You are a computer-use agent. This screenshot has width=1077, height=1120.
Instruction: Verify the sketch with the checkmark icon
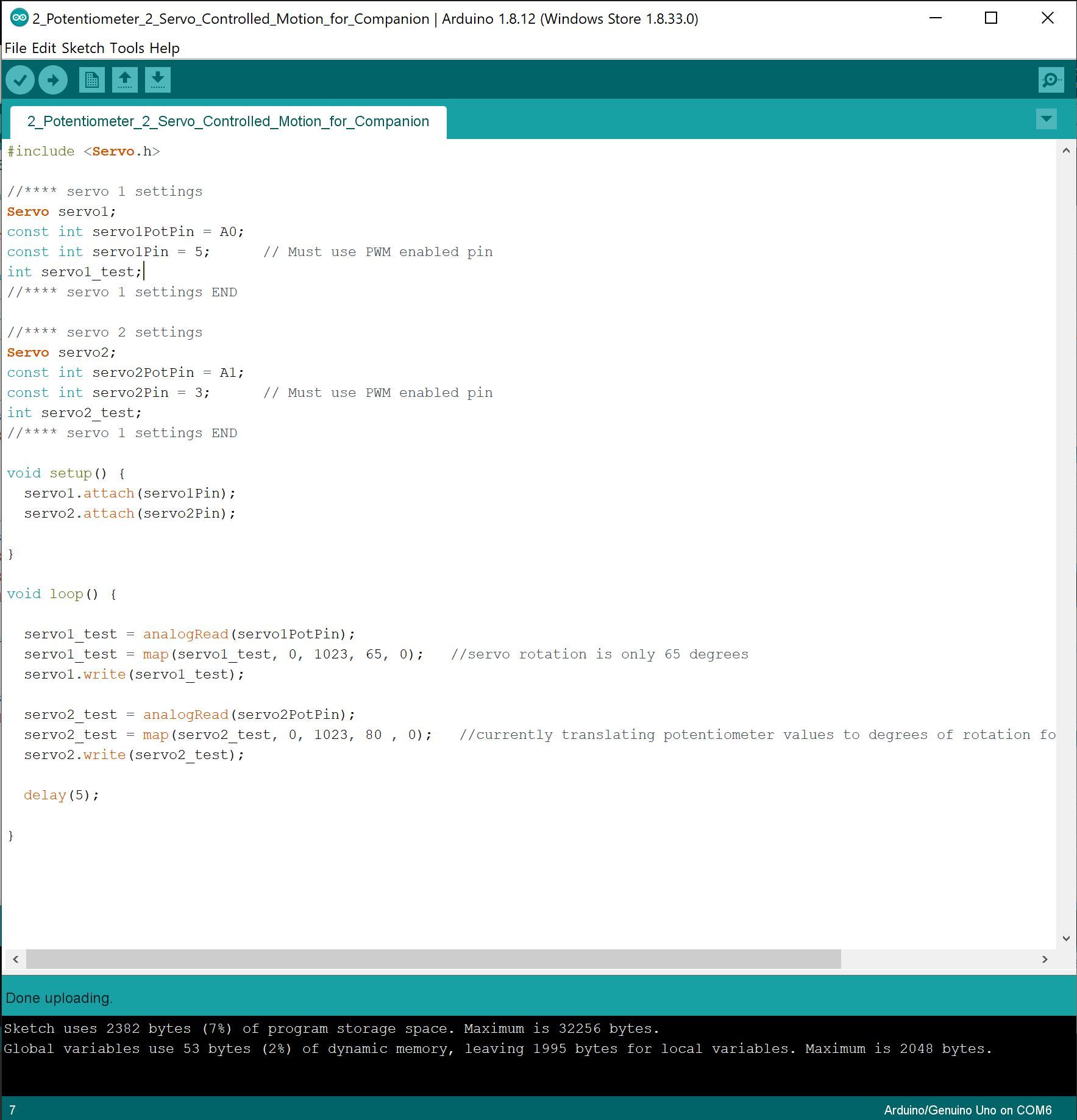pyautogui.click(x=20, y=79)
